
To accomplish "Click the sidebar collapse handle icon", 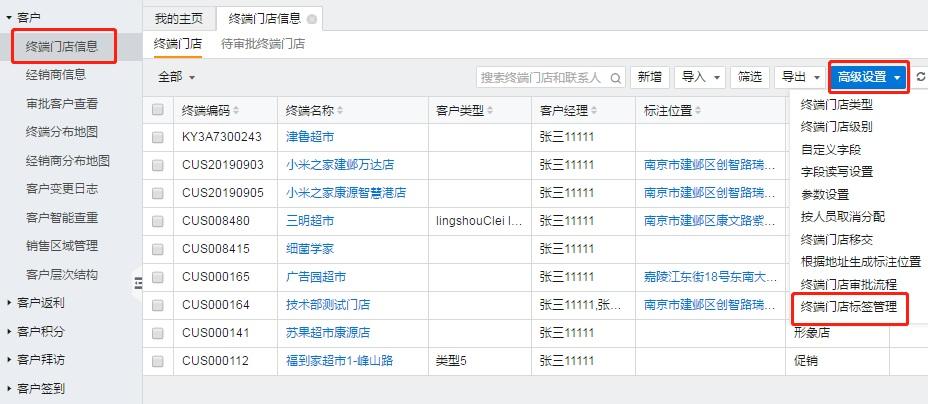I will click(137, 283).
